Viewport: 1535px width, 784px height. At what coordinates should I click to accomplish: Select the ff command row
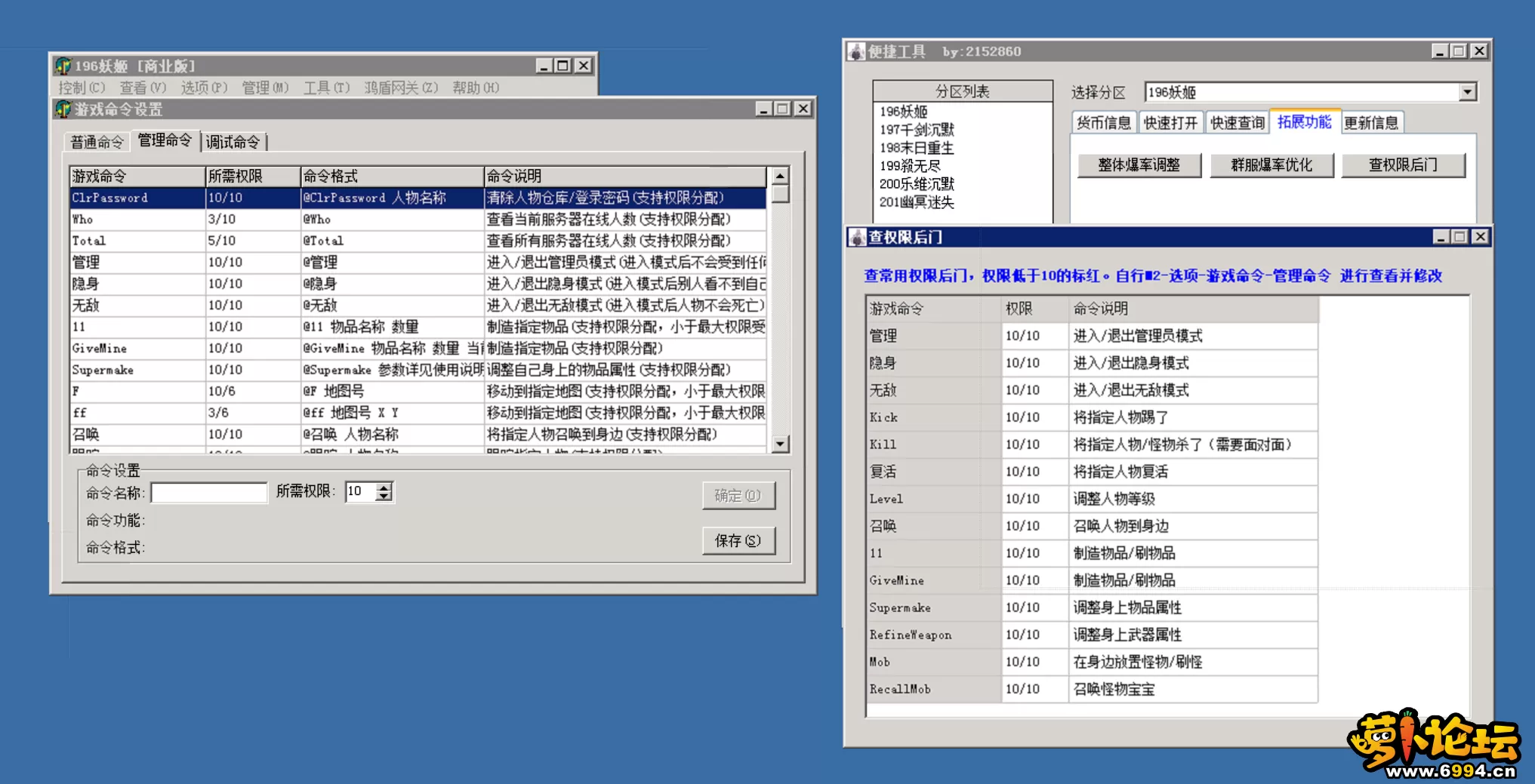coord(418,413)
